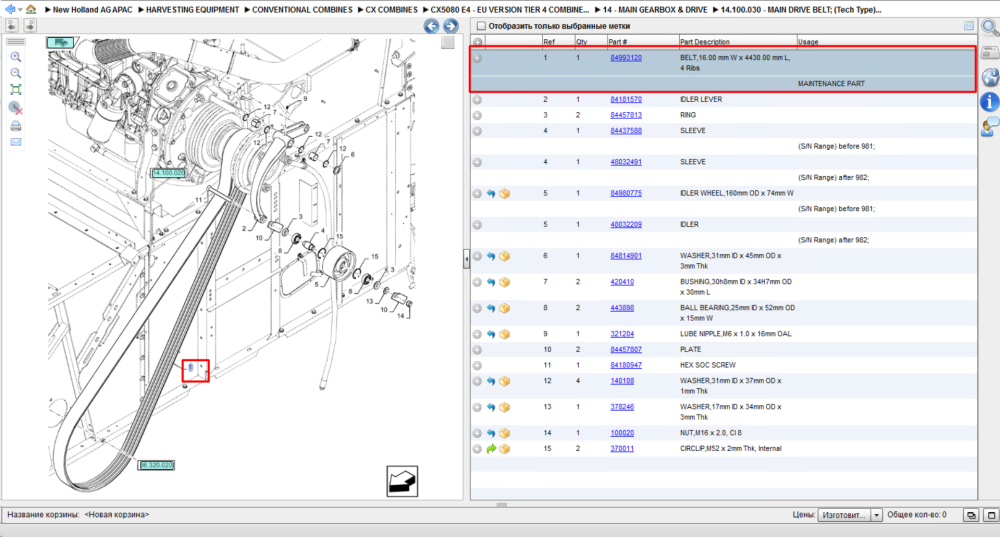This screenshot has width=1000, height=537.
Task: Open part number link 84457813
Action: [x=626, y=115]
